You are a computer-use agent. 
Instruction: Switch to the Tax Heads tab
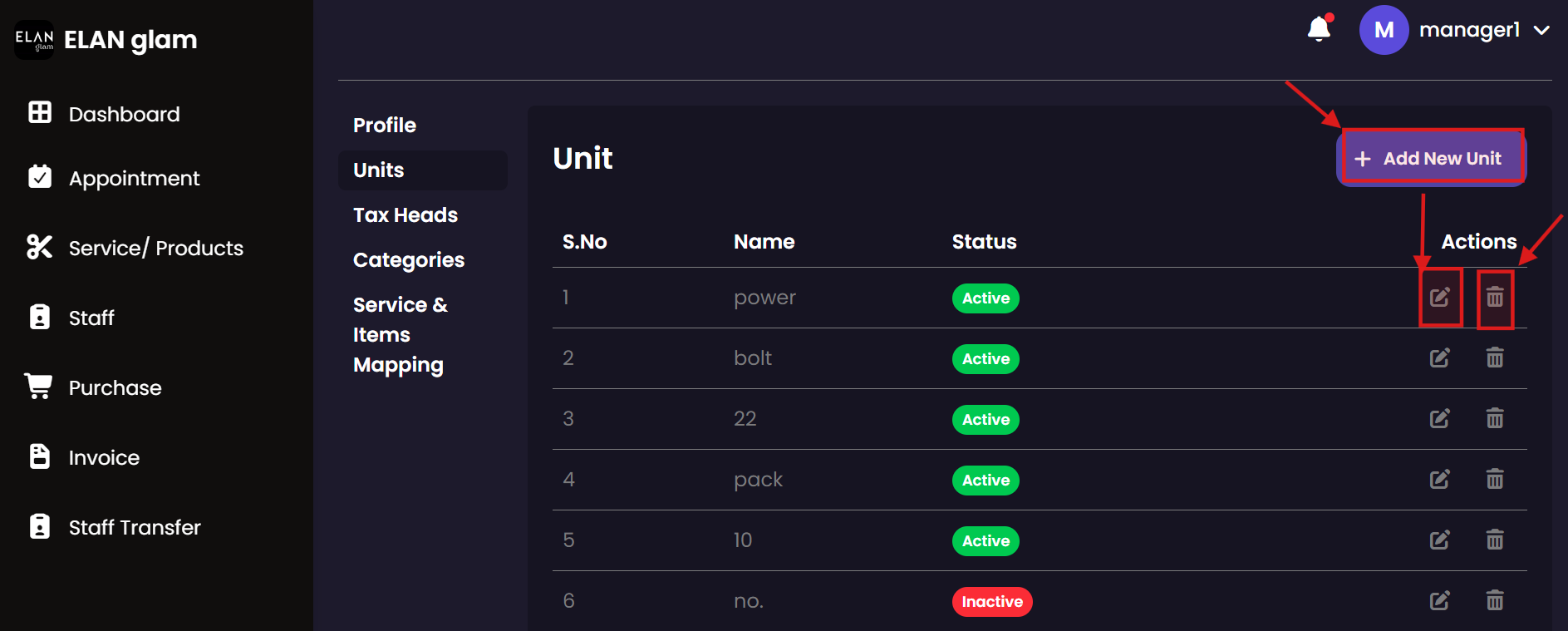[x=406, y=215]
